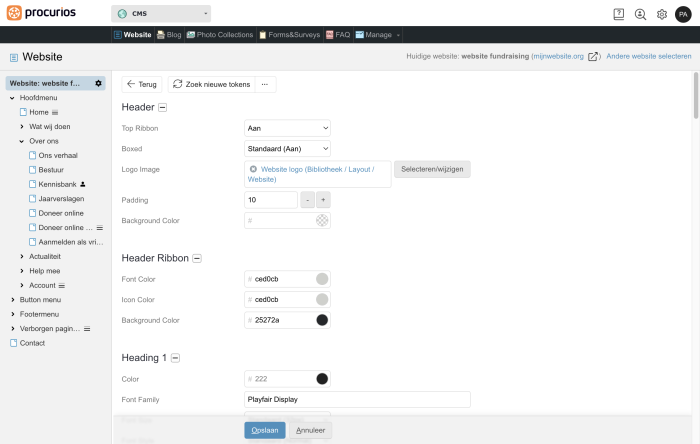
Task: Click menu lines icon next to Account
Action: [x=62, y=286]
